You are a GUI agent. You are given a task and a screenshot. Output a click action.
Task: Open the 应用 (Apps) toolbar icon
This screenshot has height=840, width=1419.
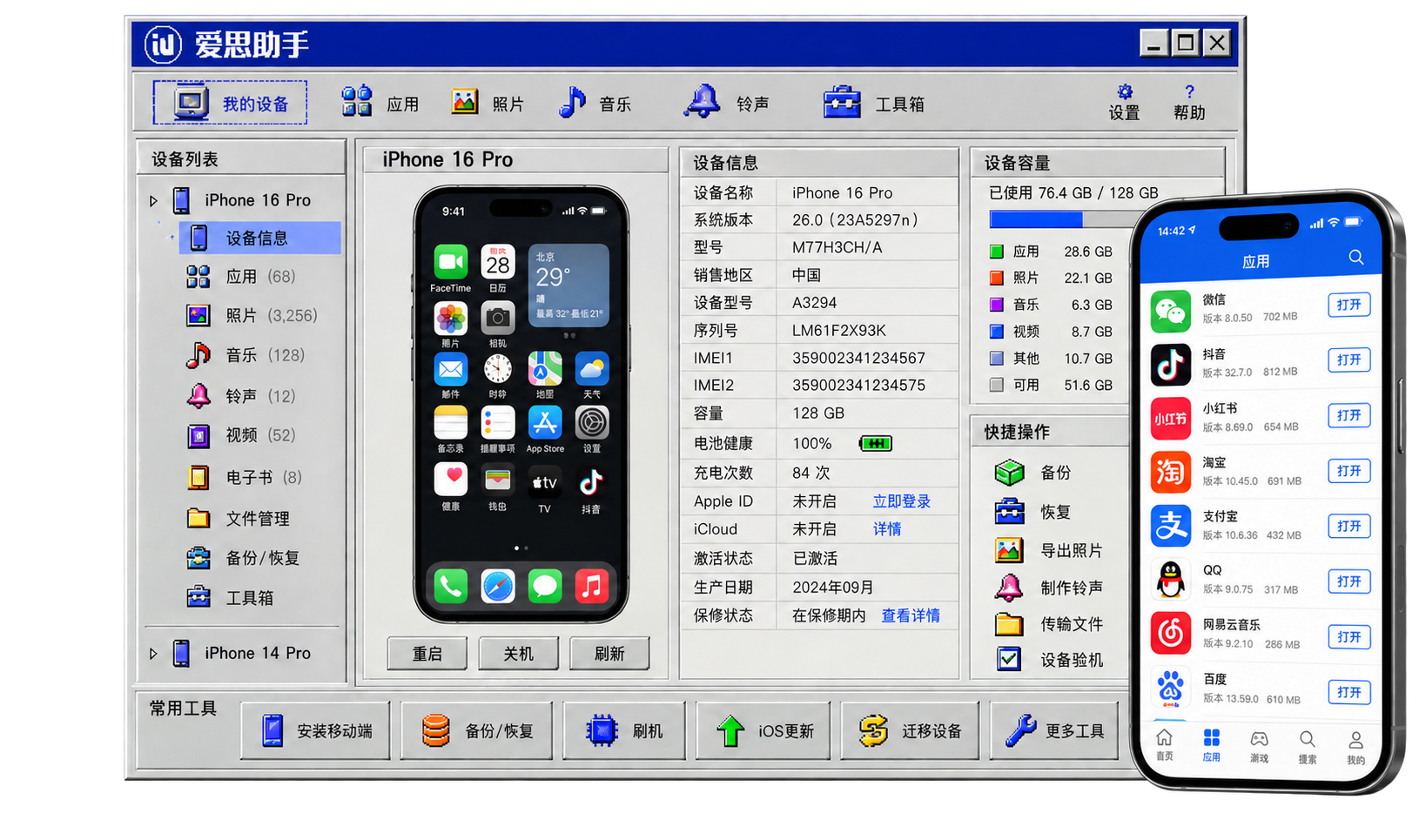click(x=357, y=102)
